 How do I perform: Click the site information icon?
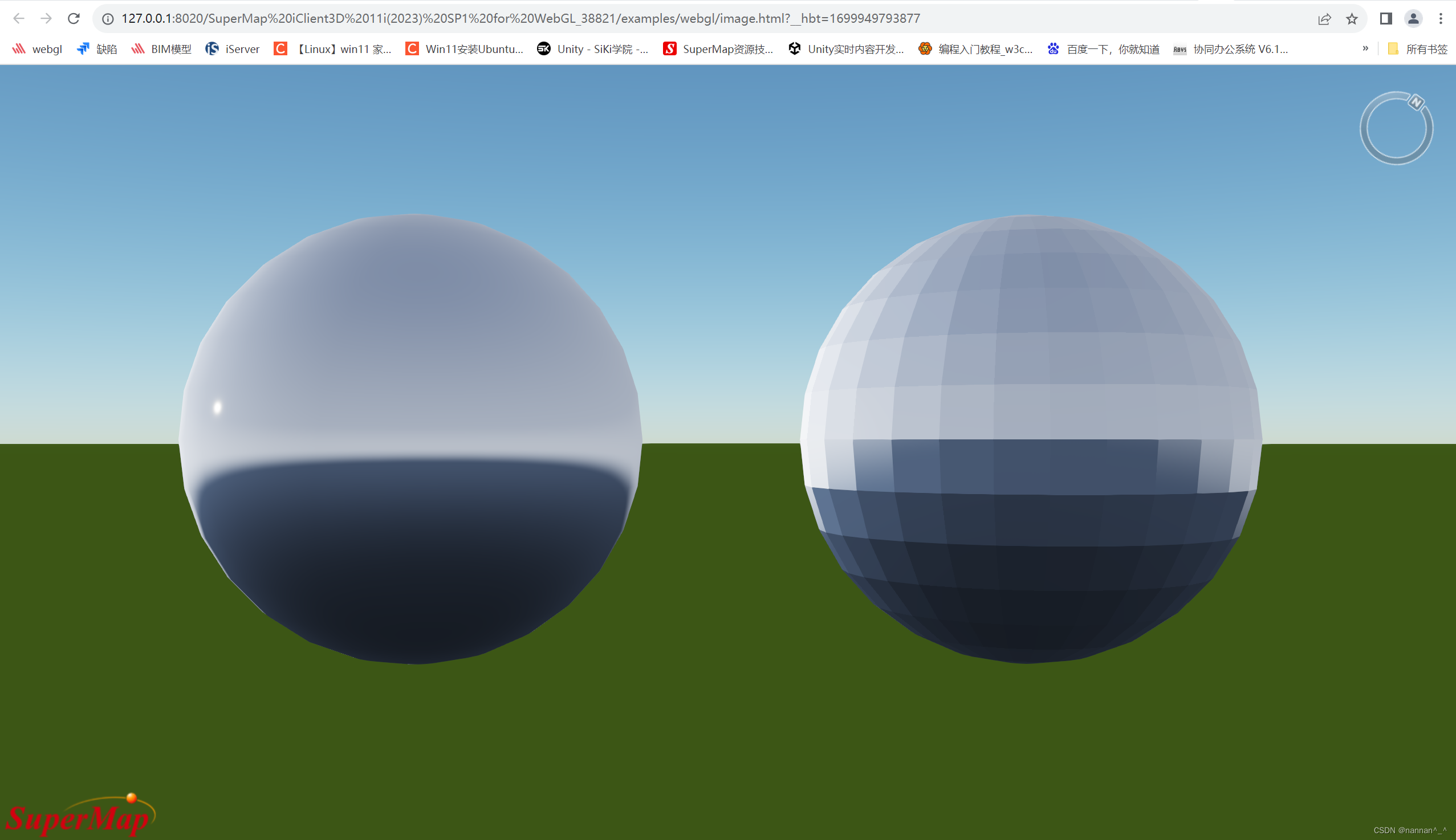point(108,18)
